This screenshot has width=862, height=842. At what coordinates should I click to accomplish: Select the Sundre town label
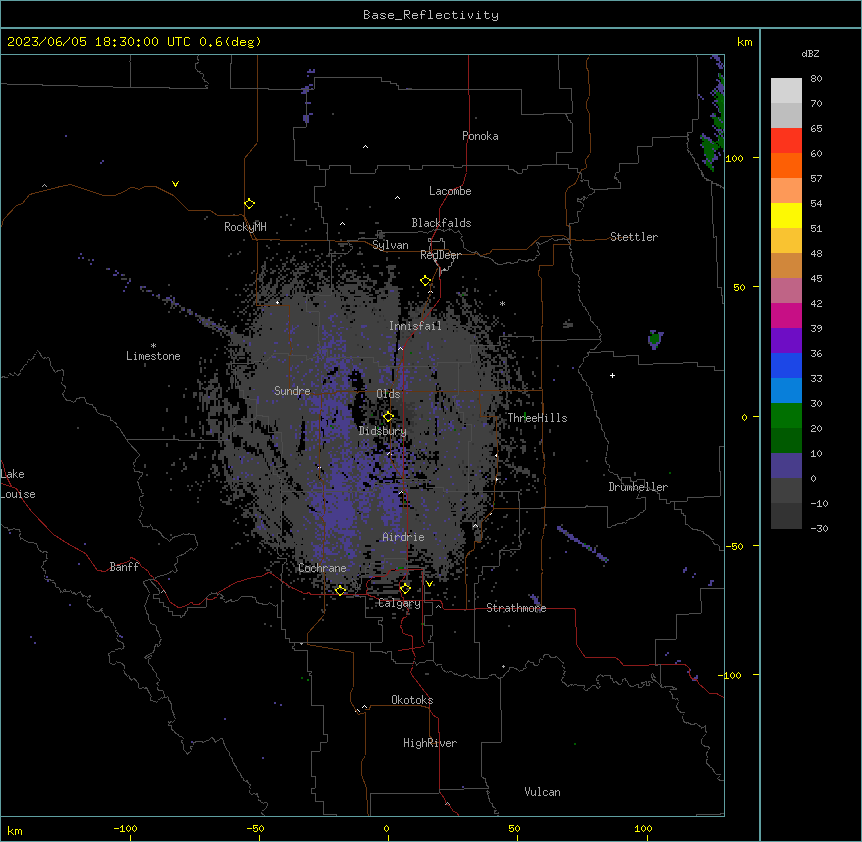point(292,391)
